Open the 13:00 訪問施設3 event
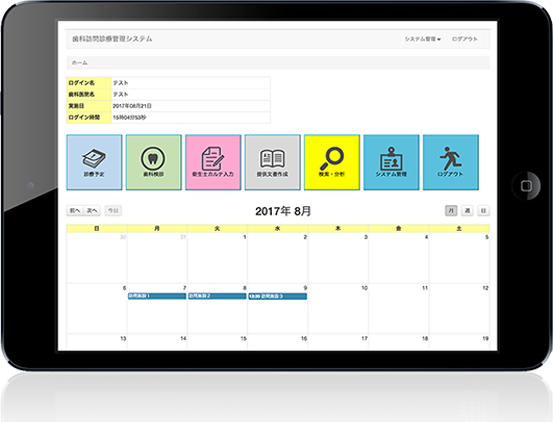The height and width of the screenshot is (422, 553). (x=278, y=296)
